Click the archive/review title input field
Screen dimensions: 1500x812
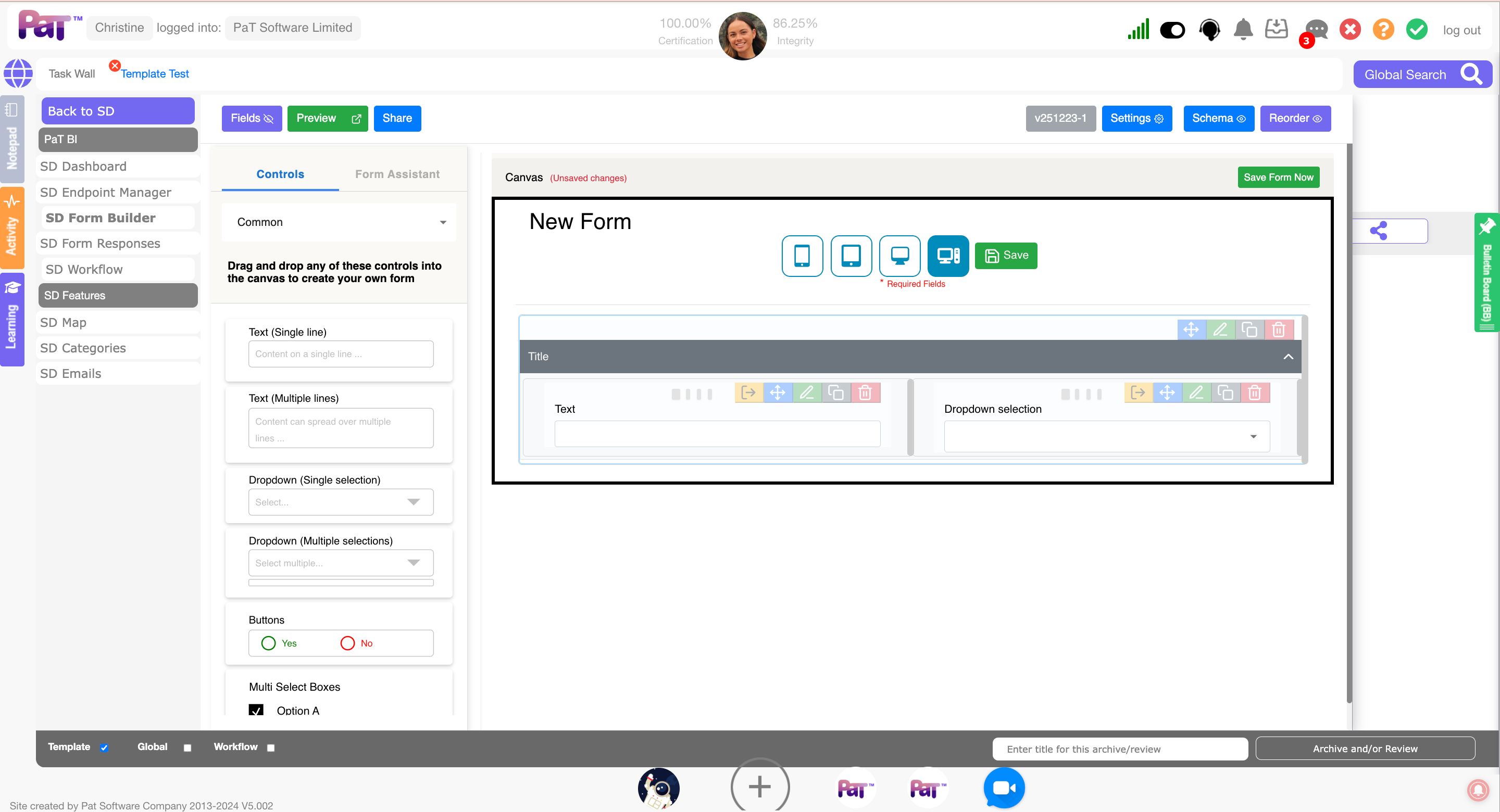[1119, 748]
